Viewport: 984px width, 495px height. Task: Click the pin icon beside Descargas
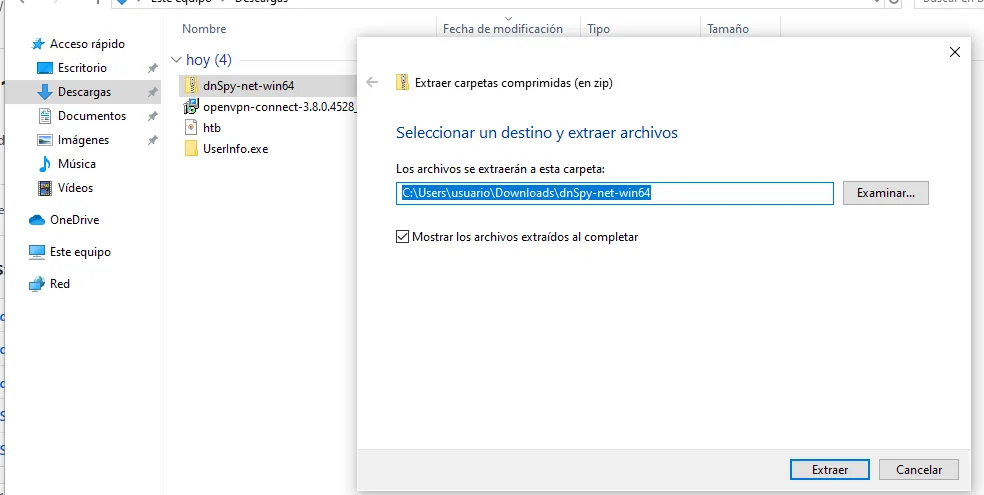pyautogui.click(x=152, y=92)
